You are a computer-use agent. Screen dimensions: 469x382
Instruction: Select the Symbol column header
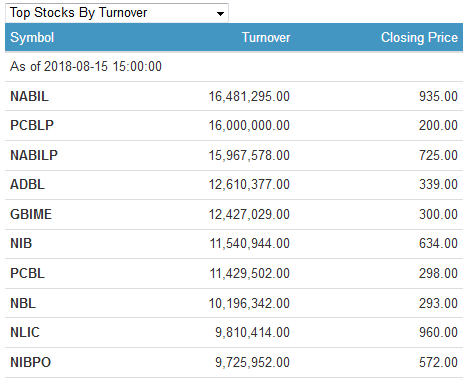32,37
